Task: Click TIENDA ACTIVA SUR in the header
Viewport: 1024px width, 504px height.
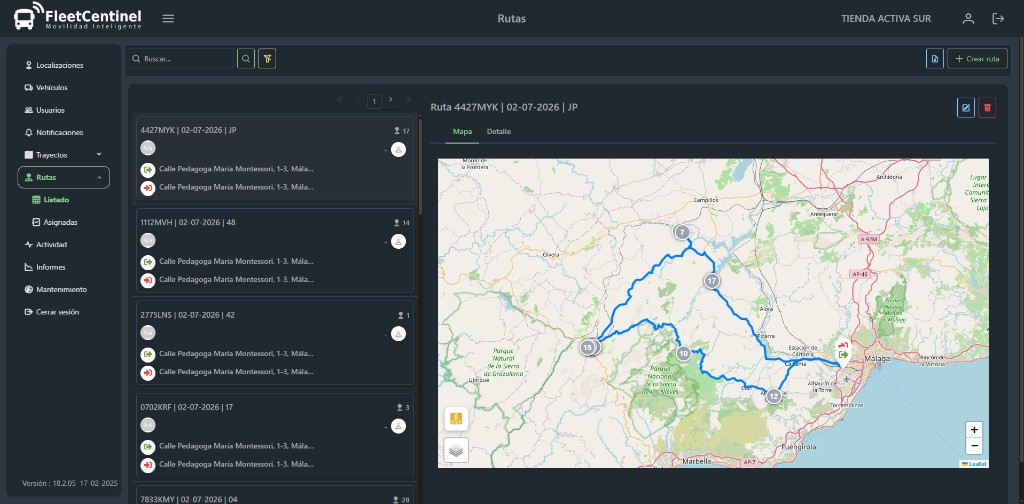Action: coord(886,18)
